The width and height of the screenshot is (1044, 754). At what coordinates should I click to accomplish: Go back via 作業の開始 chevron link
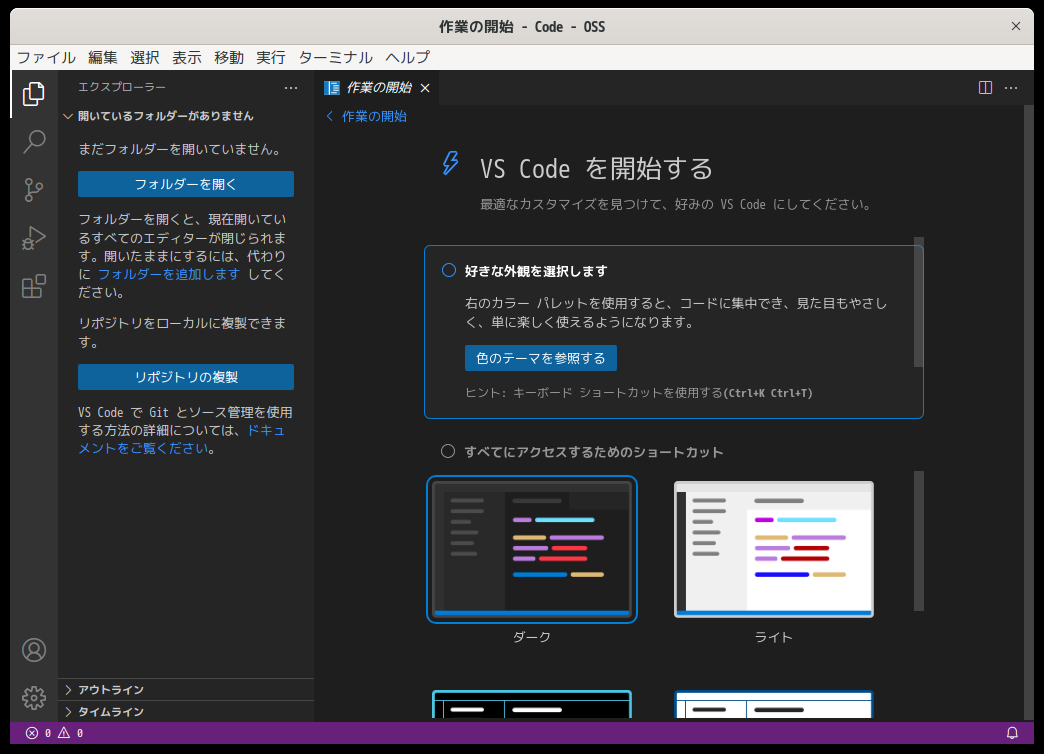(366, 117)
